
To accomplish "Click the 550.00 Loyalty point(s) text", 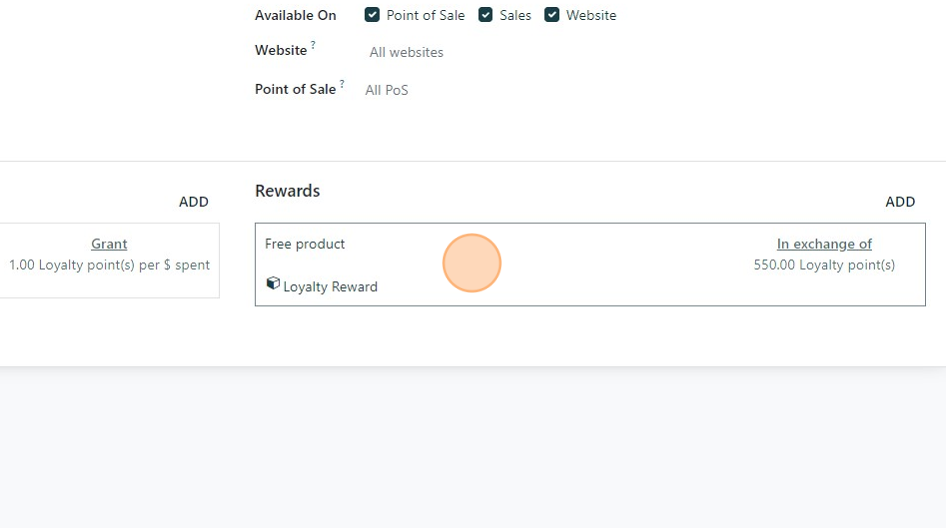I will 824,265.
